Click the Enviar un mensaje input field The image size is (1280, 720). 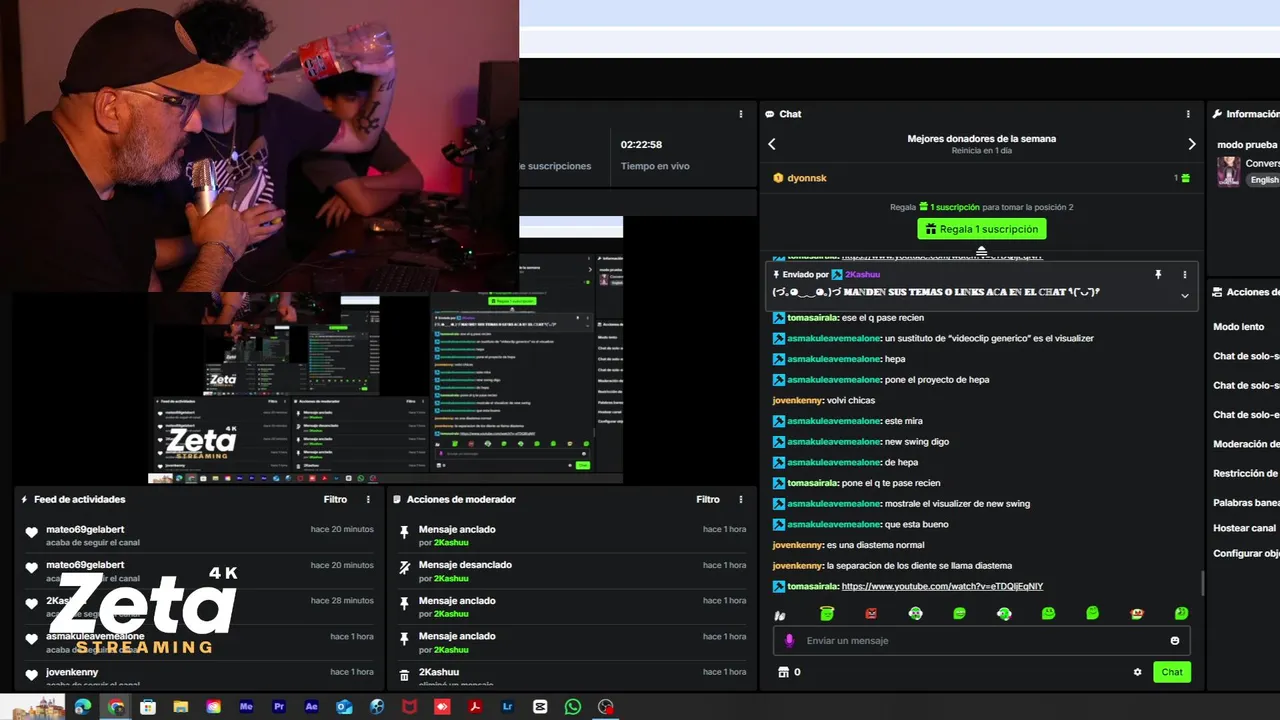[x=981, y=640]
